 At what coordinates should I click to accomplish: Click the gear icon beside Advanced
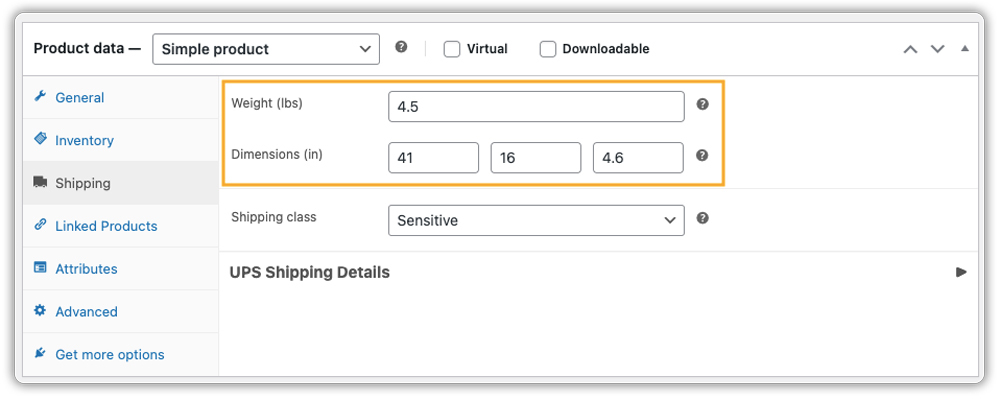(x=40, y=310)
